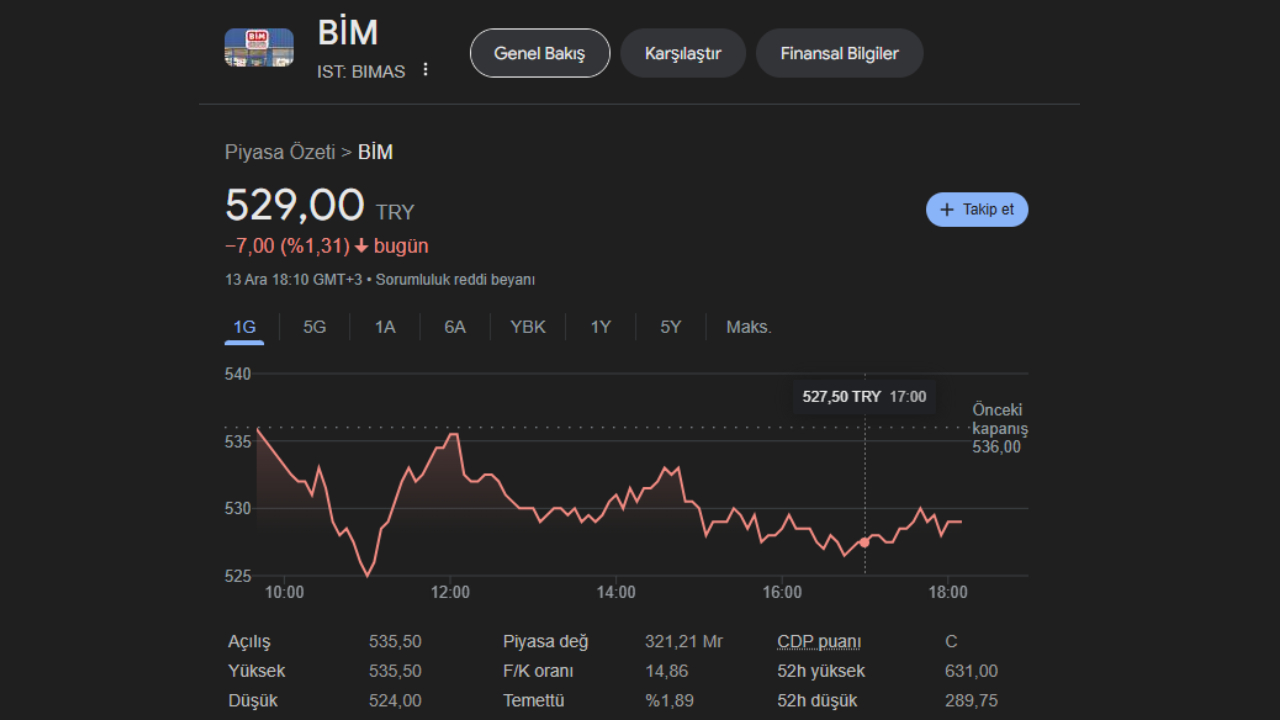This screenshot has width=1280, height=720.
Task: Open the Sorumluluk reddi beyanı link
Action: click(455, 280)
